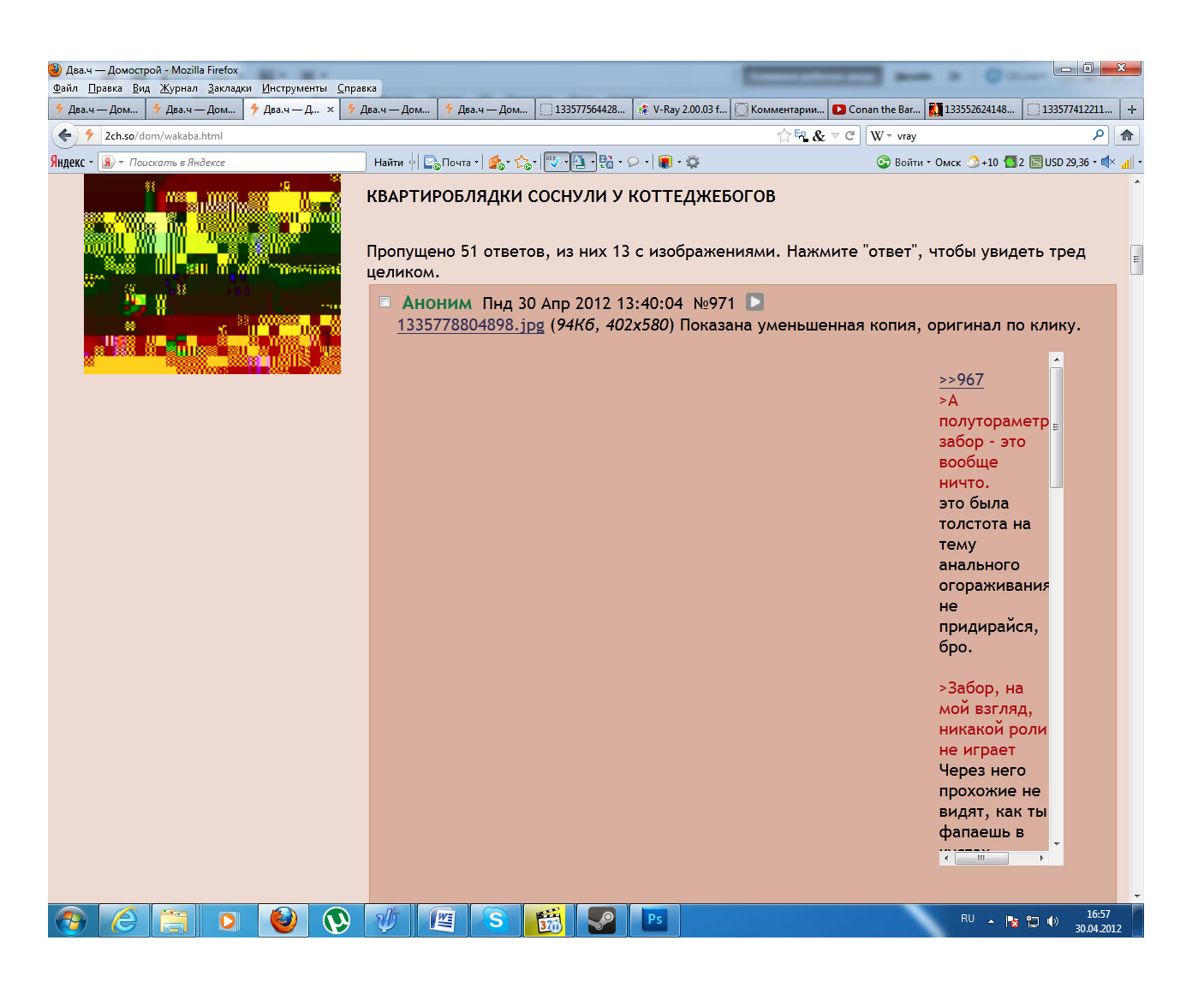1204x994 pixels.
Task: Click the RU language indicator in taskbar
Action: tap(968, 919)
